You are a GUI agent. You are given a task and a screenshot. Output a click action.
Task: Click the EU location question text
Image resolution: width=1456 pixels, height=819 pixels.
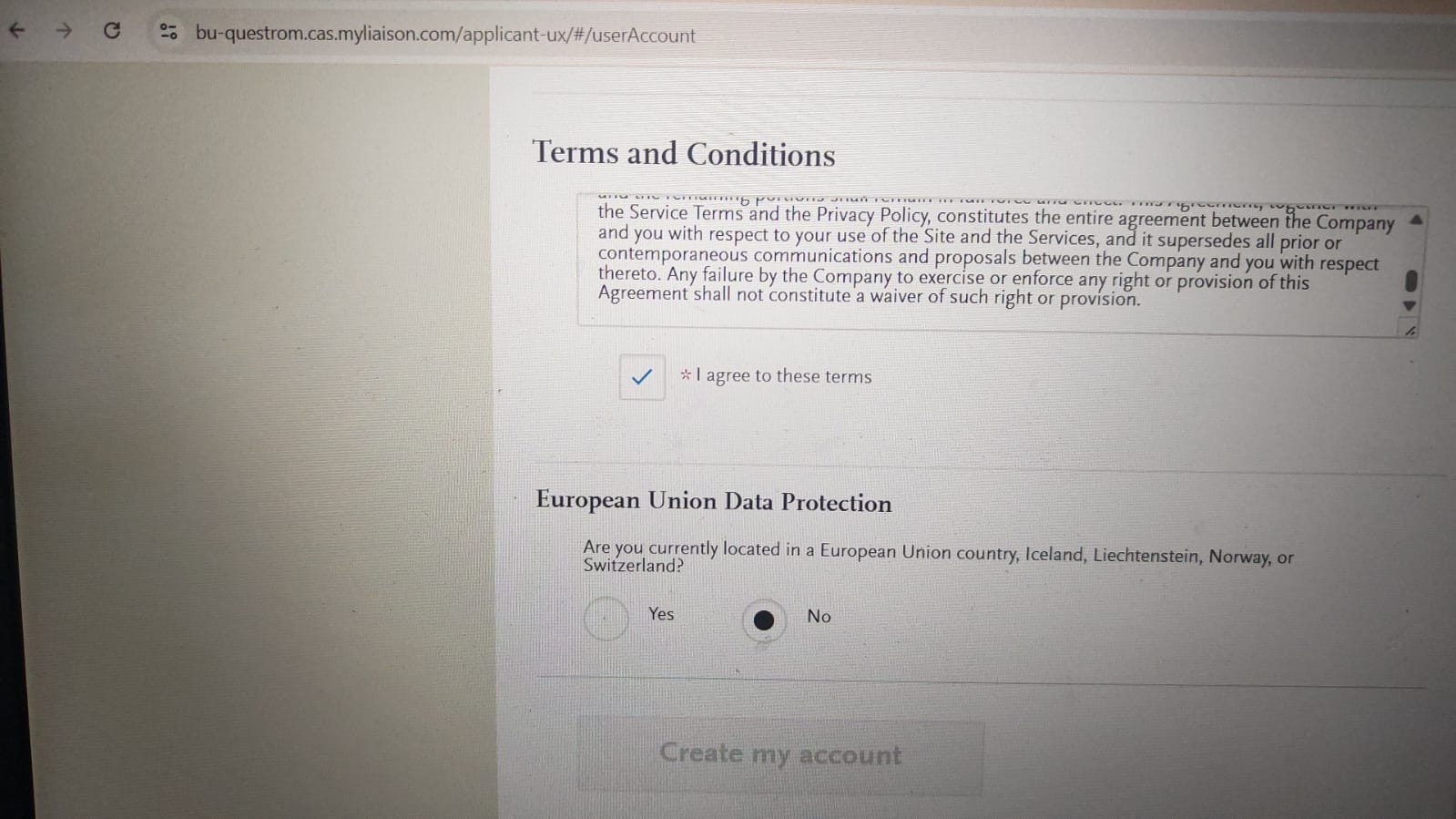[x=938, y=555]
